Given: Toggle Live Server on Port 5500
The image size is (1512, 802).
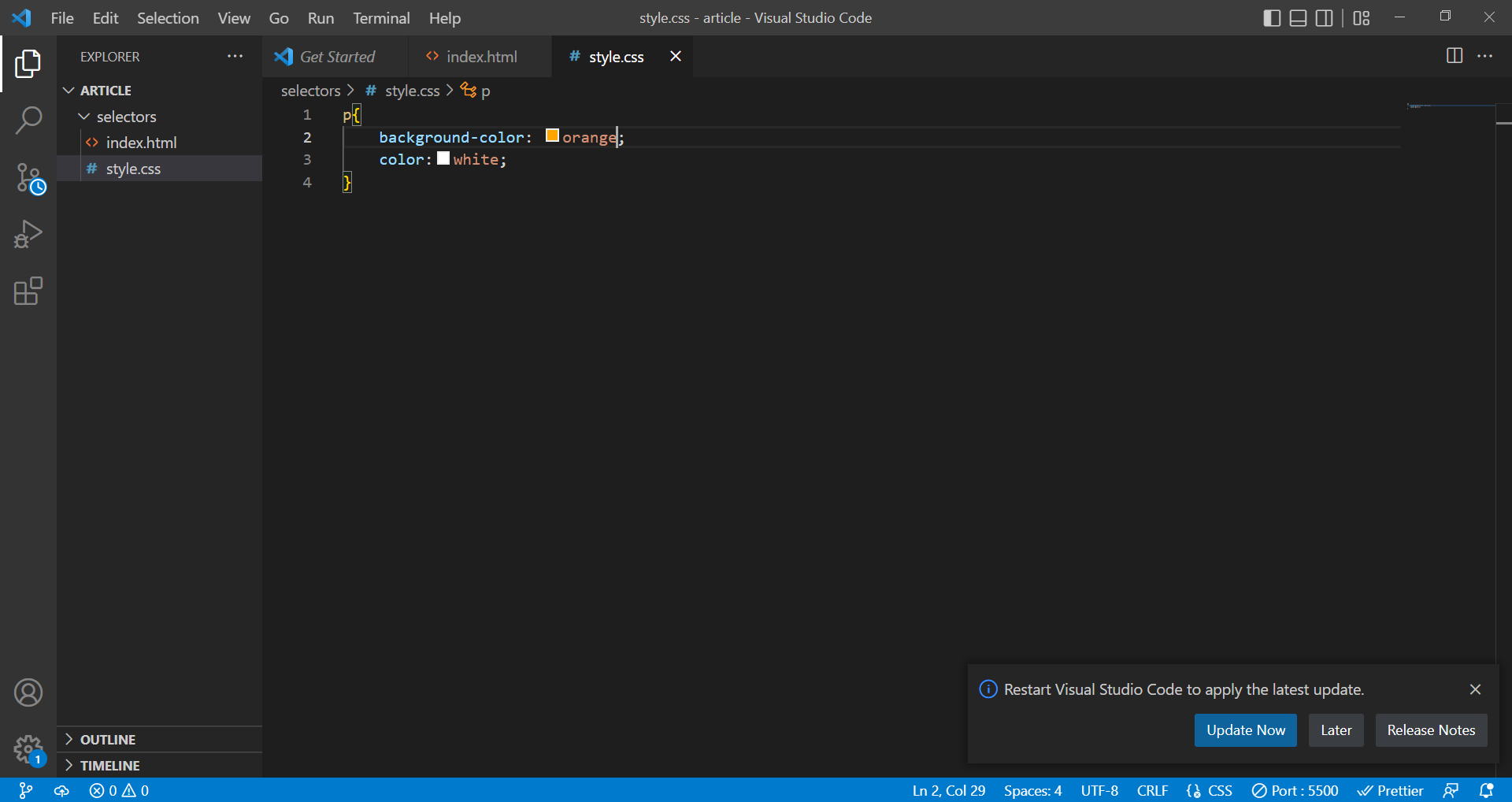Looking at the screenshot, I should tap(1295, 790).
